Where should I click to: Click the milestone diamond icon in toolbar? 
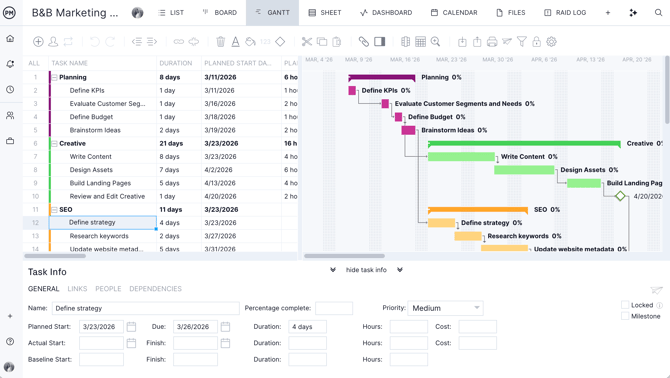[280, 41]
